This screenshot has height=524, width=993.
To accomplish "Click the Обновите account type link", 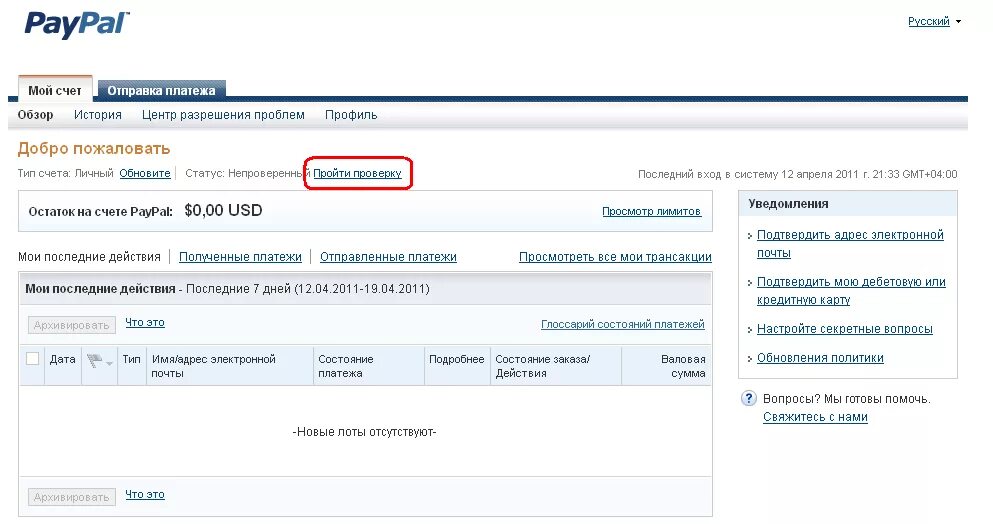I will (144, 173).
